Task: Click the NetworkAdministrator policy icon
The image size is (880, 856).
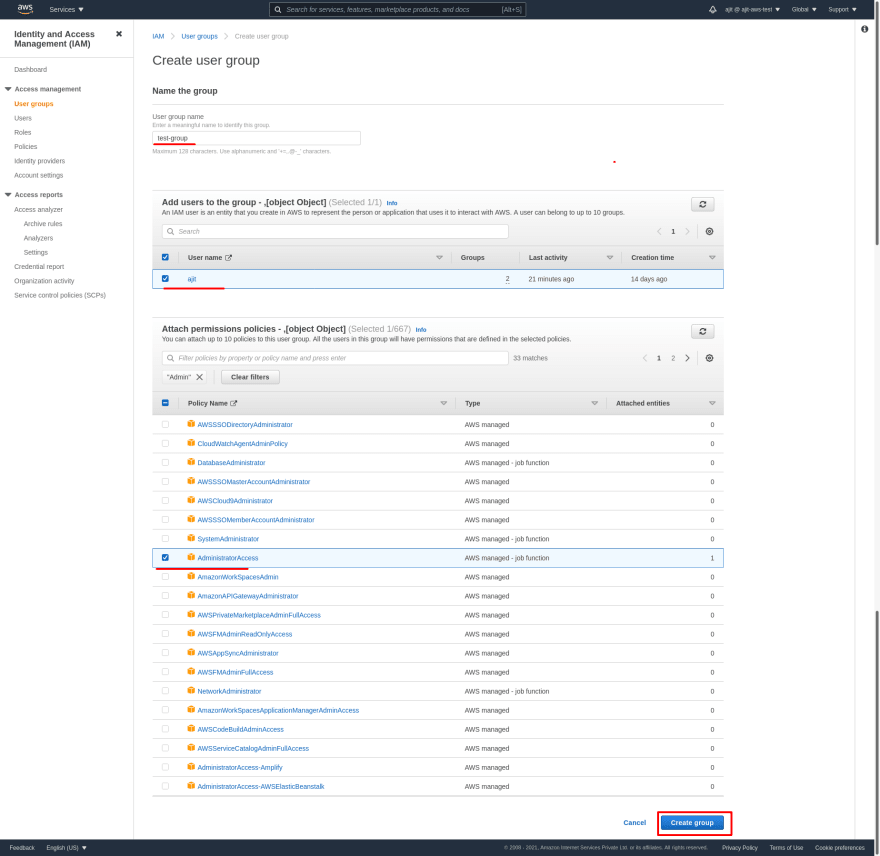Action: [191, 690]
